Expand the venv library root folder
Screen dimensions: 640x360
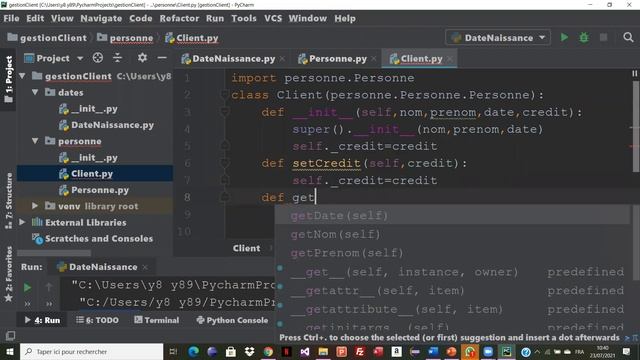[35, 206]
